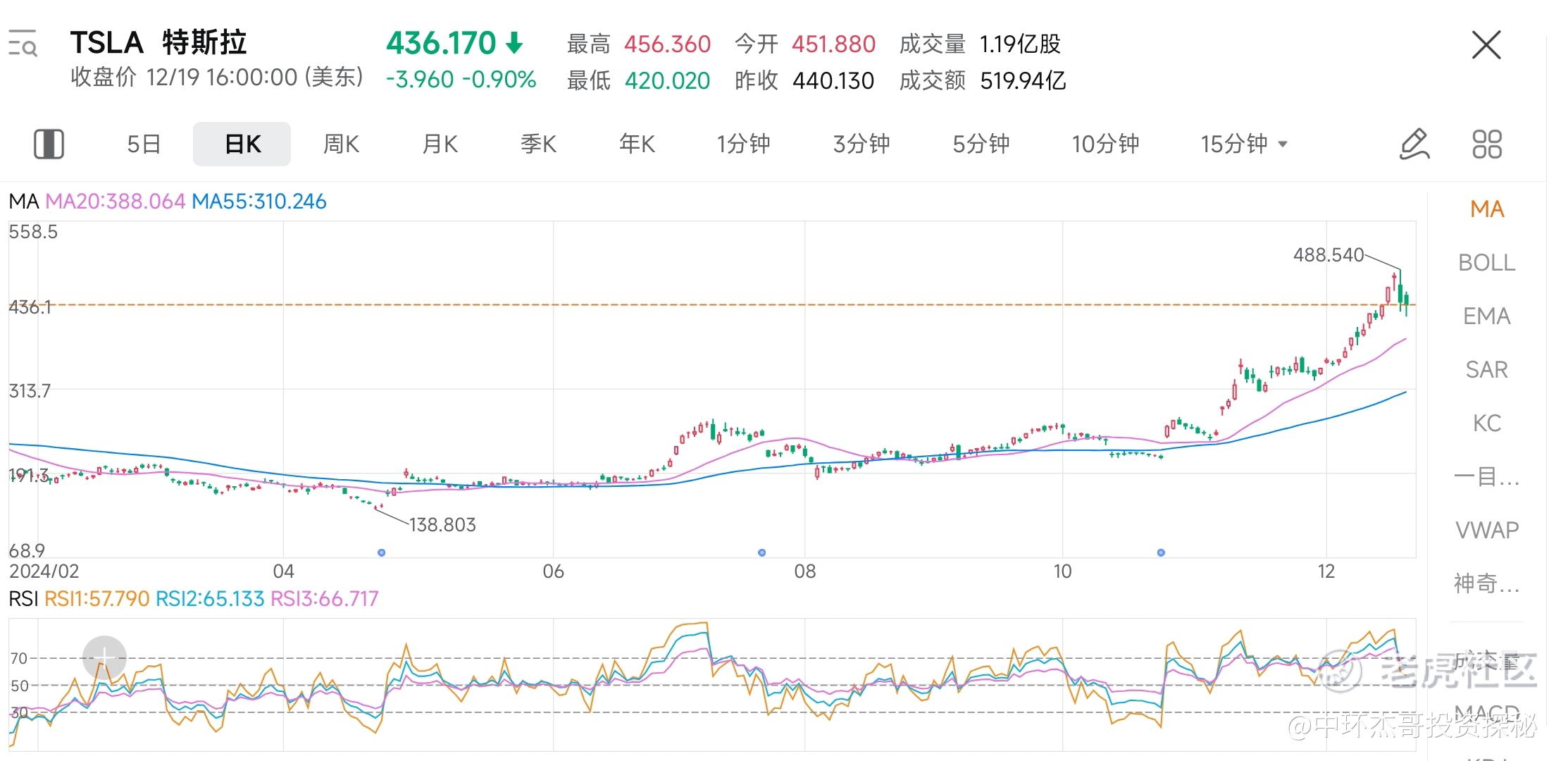
Task: Toggle the split-panel layout icon
Action: (x=49, y=144)
